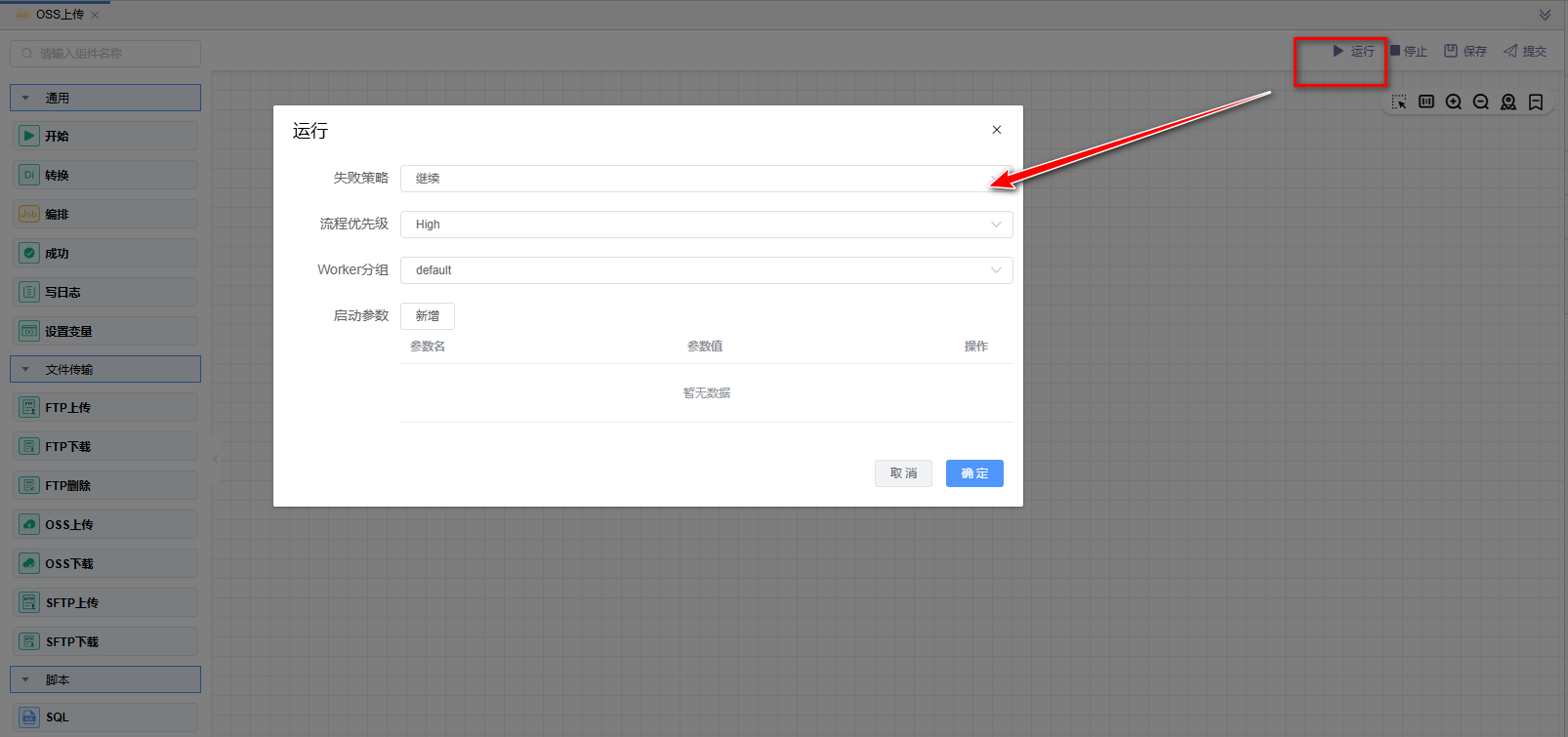Viewport: 1568px width, 737px height.
Task: Click the OSS上传 component icon
Action: 29,524
